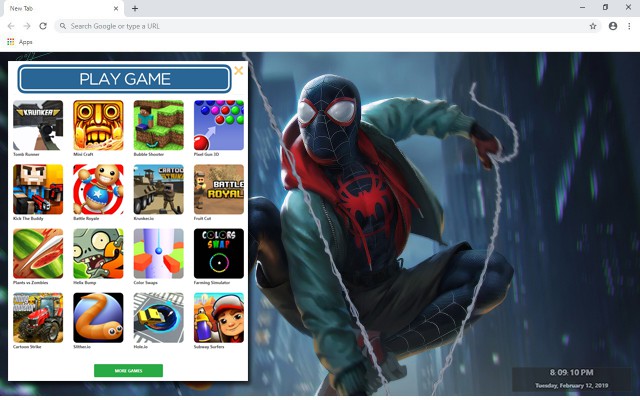Click the 'Hole.io' label
Viewport: 640px width, 400px height.
(x=141, y=347)
